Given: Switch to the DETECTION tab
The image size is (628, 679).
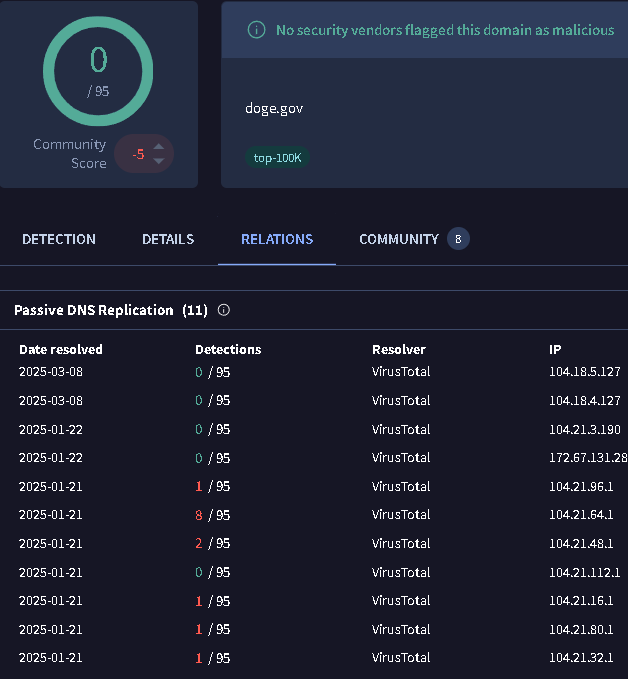Looking at the screenshot, I should (x=59, y=239).
